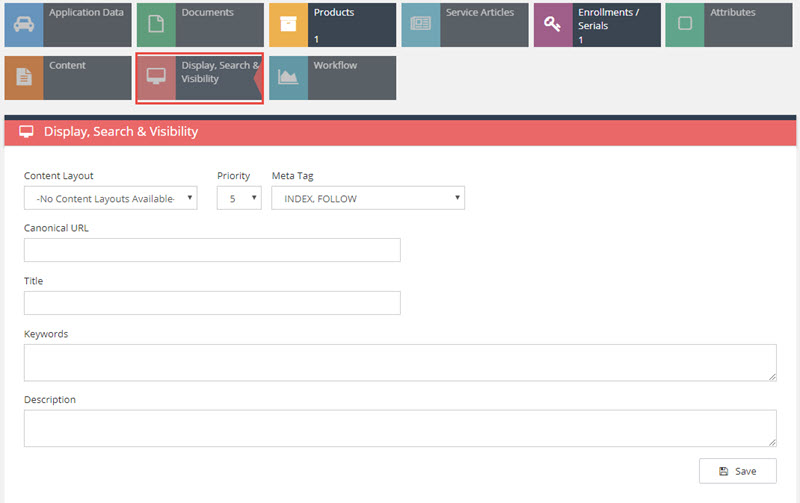Click the Description text area corner grip
The image size is (800, 503).
point(772,443)
